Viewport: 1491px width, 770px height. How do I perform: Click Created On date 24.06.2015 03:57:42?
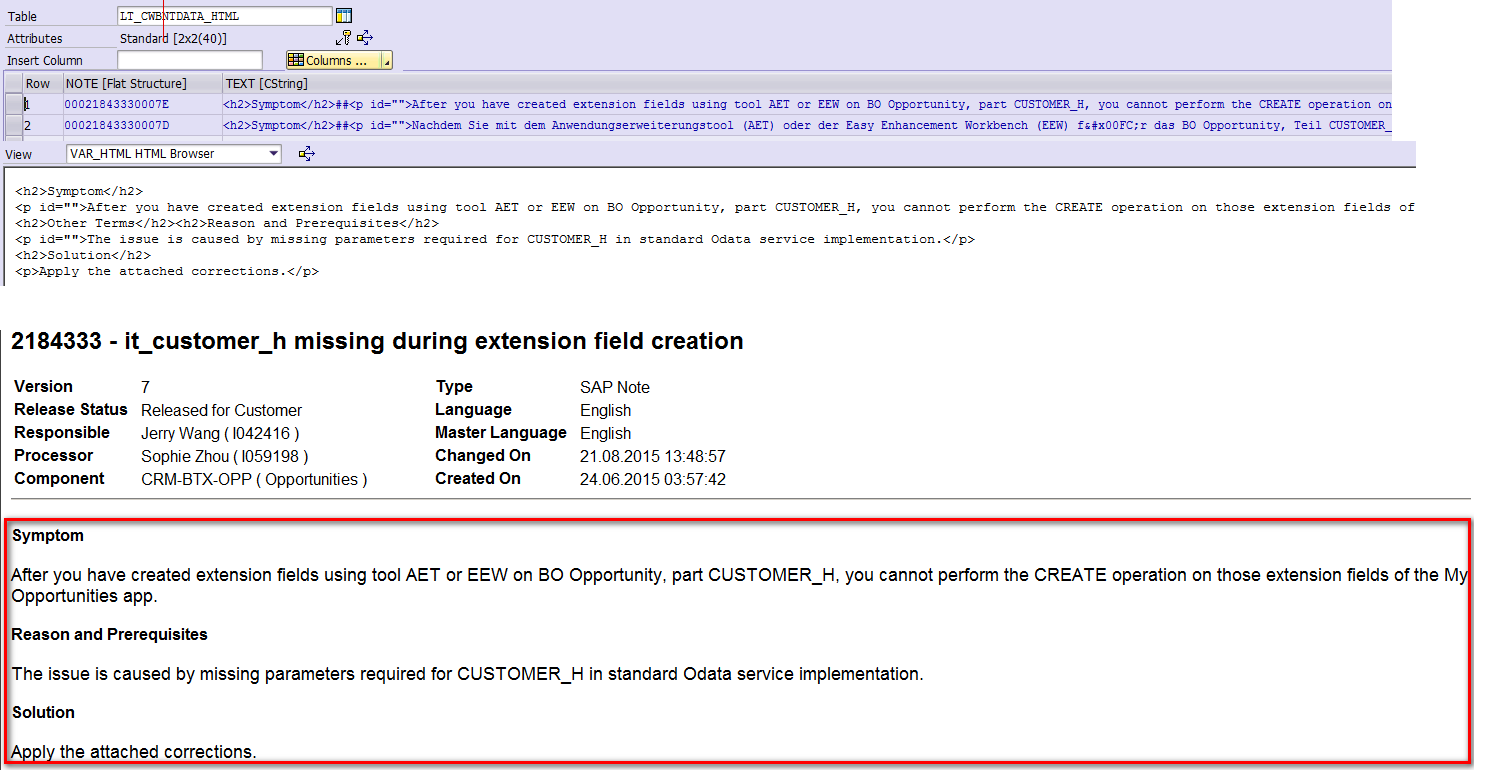click(653, 479)
